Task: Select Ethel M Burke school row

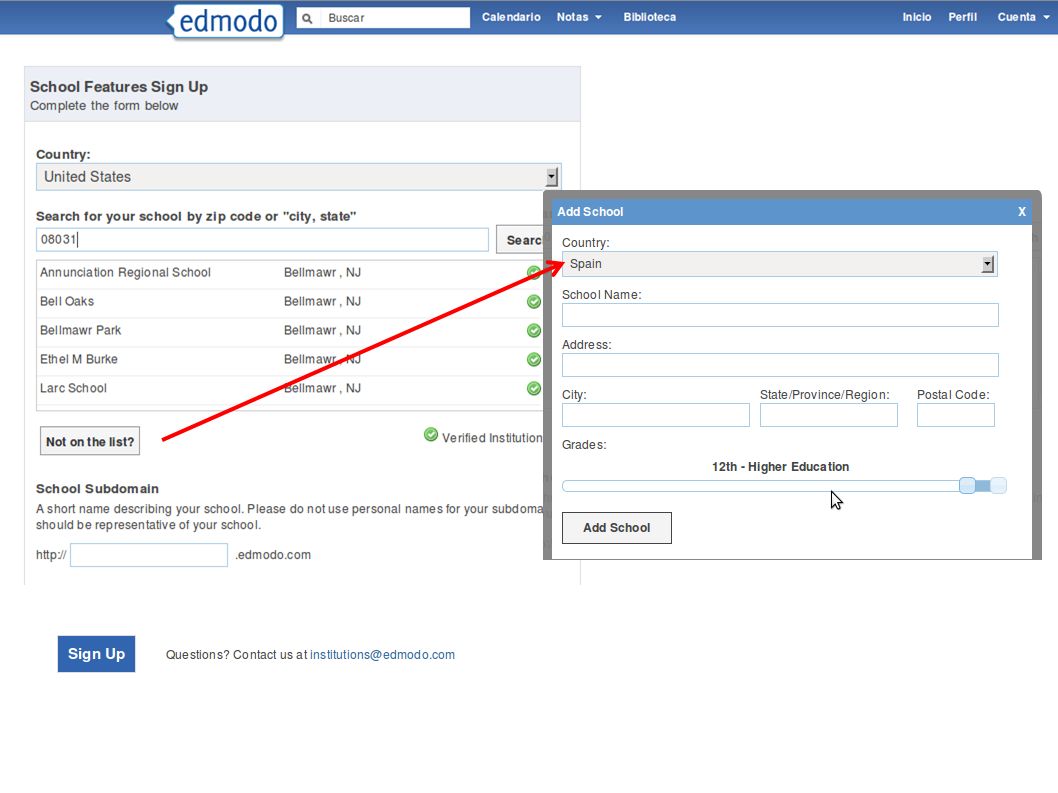Action: pos(290,360)
